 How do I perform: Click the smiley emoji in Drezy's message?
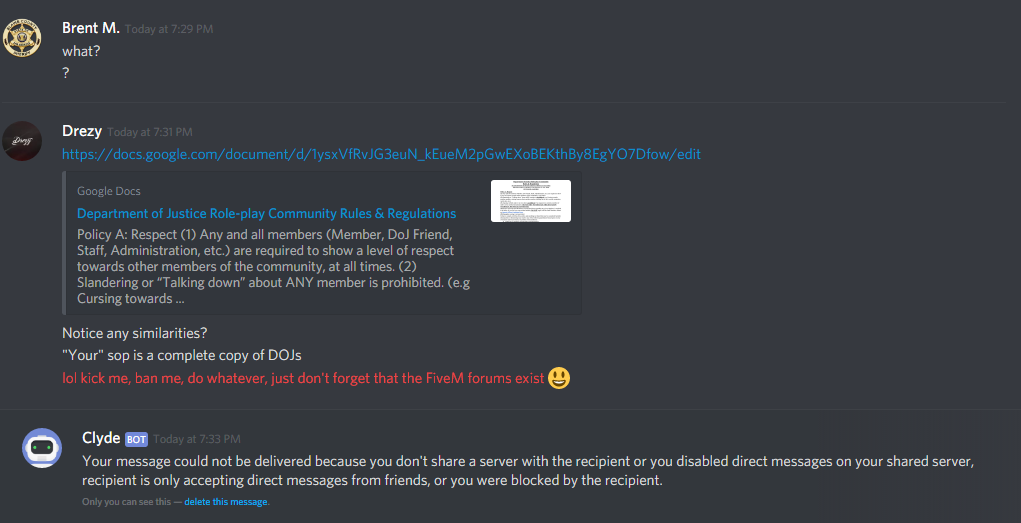click(559, 378)
